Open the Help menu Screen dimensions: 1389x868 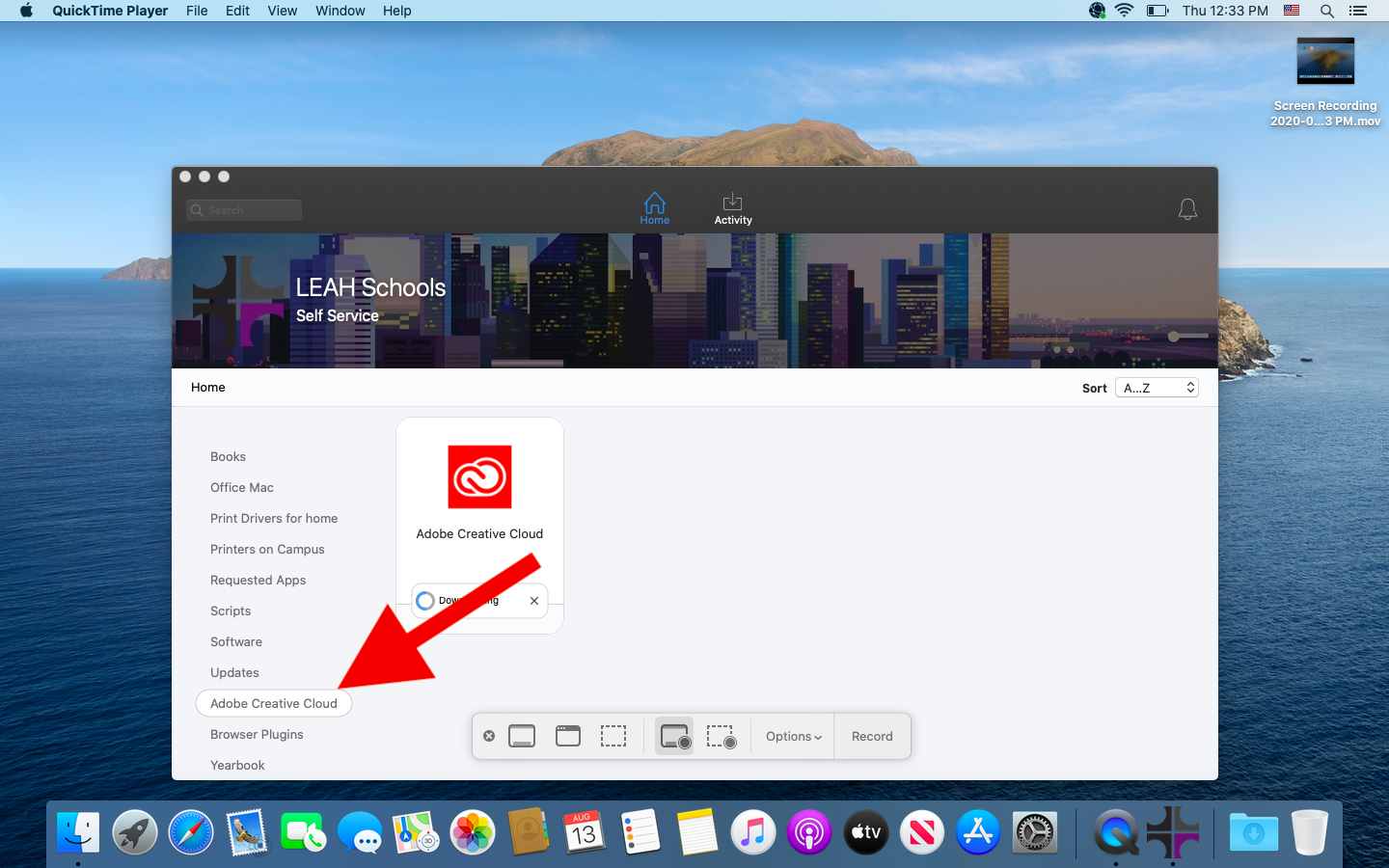(397, 11)
